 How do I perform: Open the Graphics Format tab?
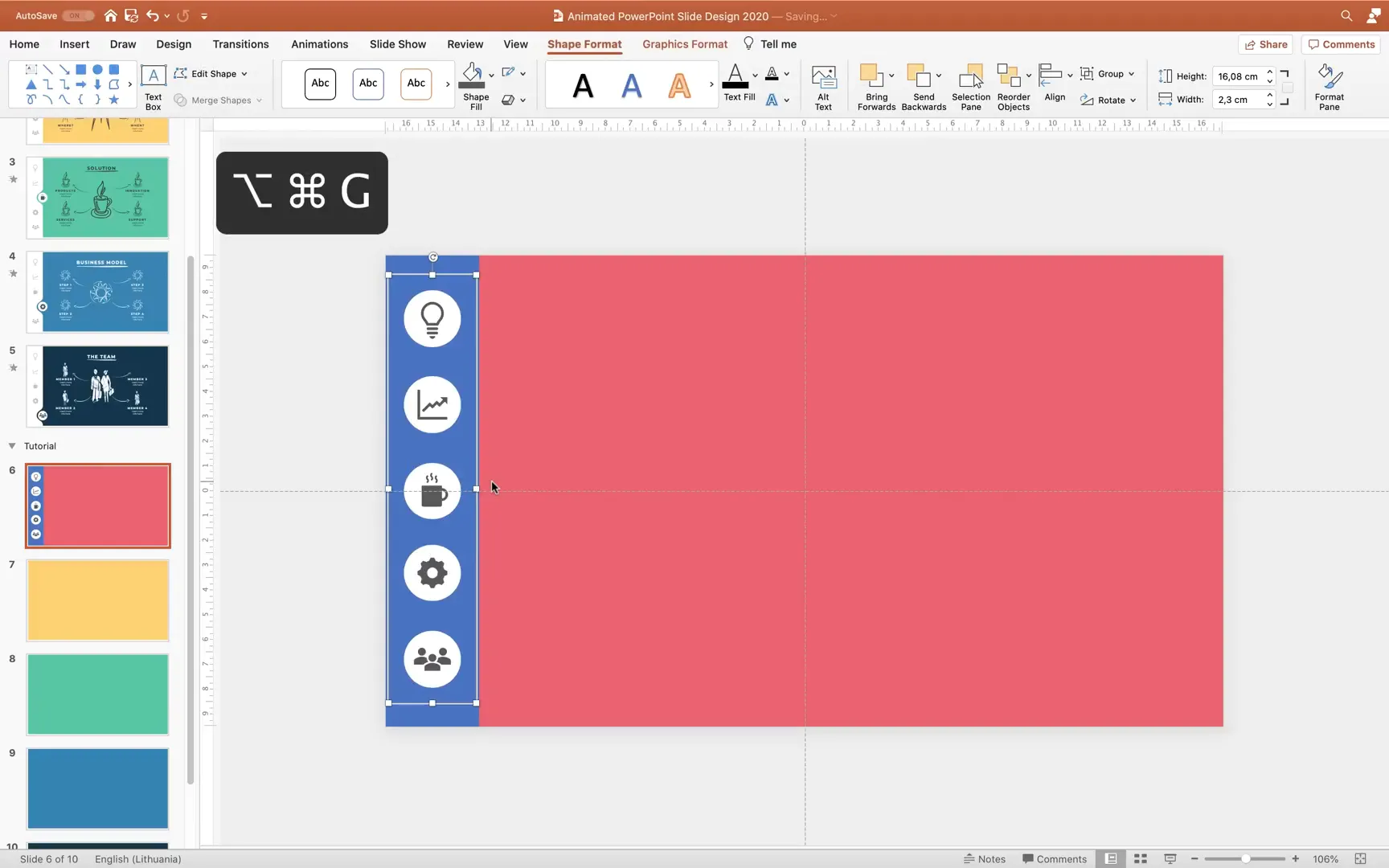tap(684, 44)
